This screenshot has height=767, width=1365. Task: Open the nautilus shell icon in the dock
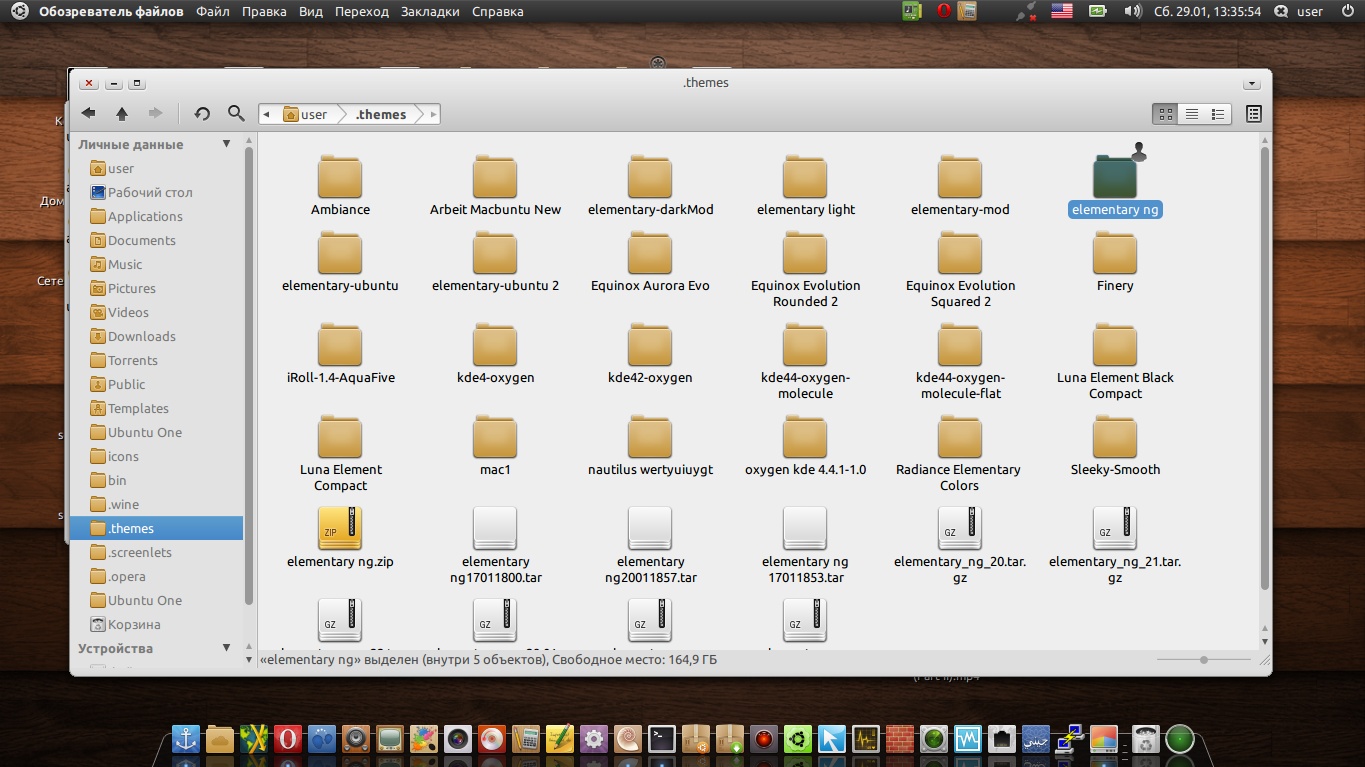(628, 740)
